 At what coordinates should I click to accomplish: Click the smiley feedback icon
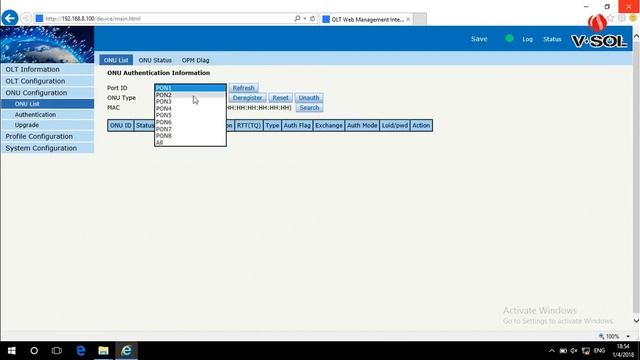tap(633, 18)
